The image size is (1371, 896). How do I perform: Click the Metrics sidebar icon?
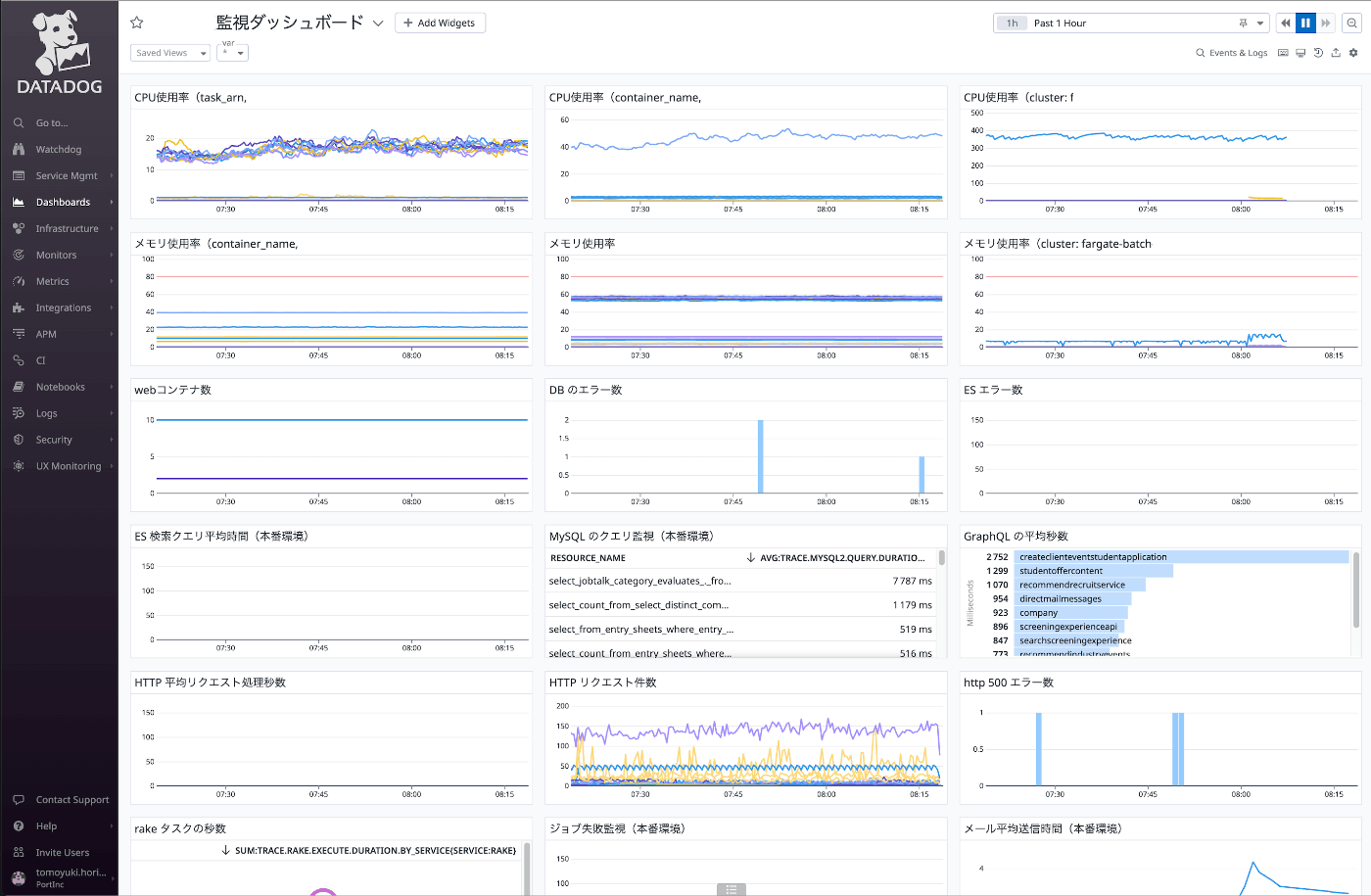click(x=19, y=282)
